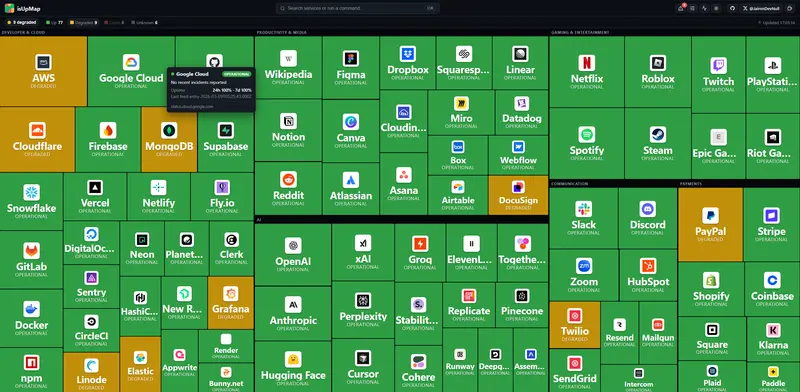Open the Twitch tile
This screenshot has width=800, height=392.
point(718,75)
